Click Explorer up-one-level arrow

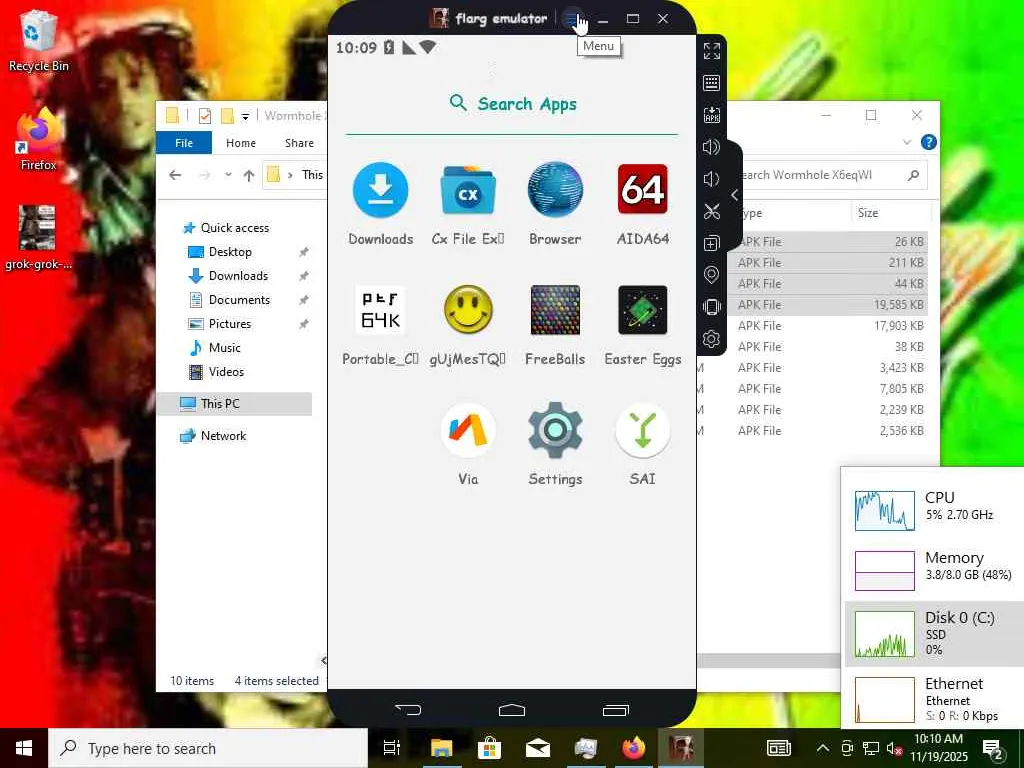[x=249, y=175]
